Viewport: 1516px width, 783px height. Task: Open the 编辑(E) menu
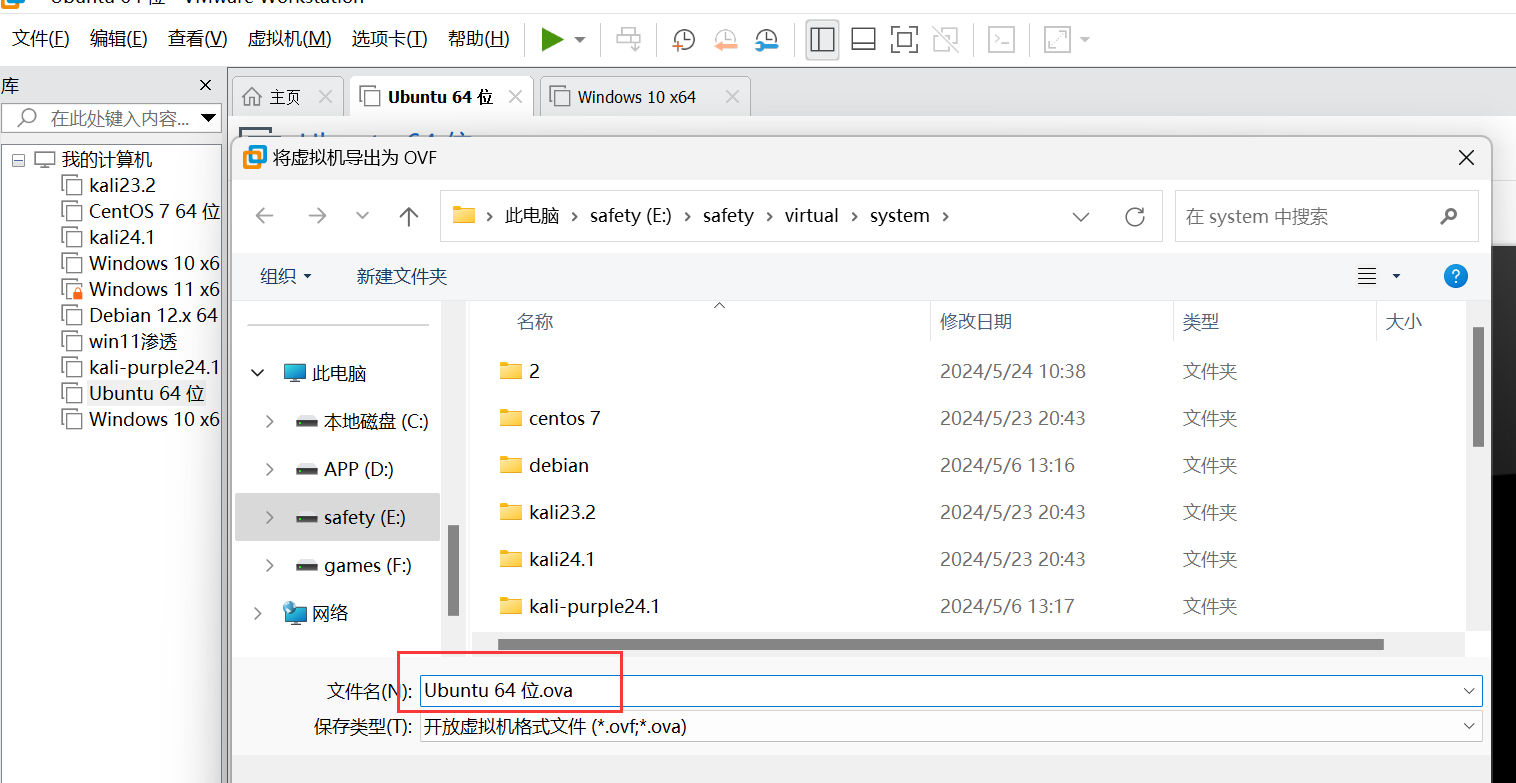[x=119, y=39]
